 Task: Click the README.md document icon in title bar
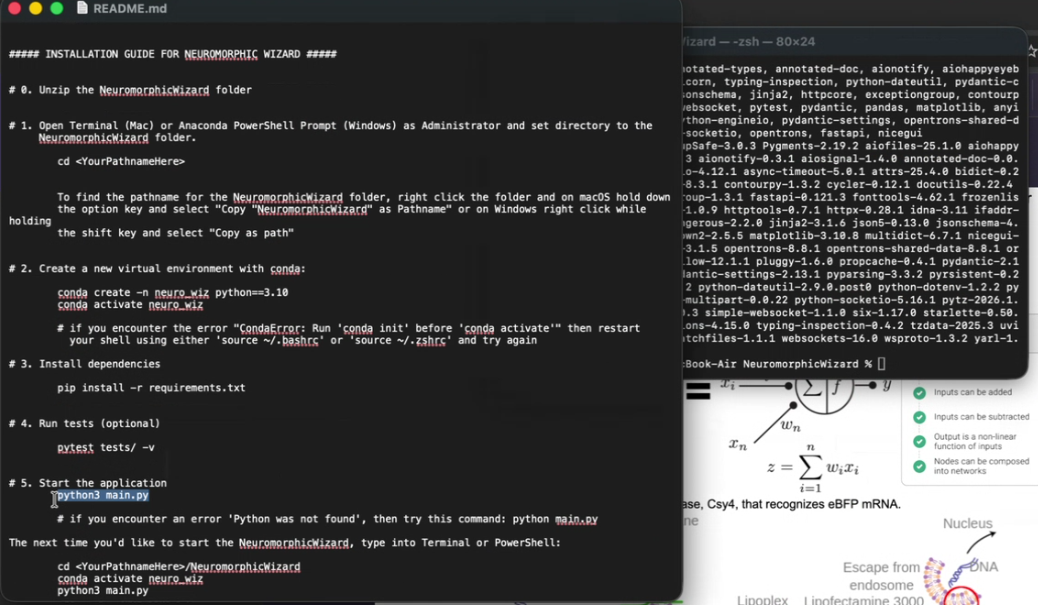coord(82,8)
